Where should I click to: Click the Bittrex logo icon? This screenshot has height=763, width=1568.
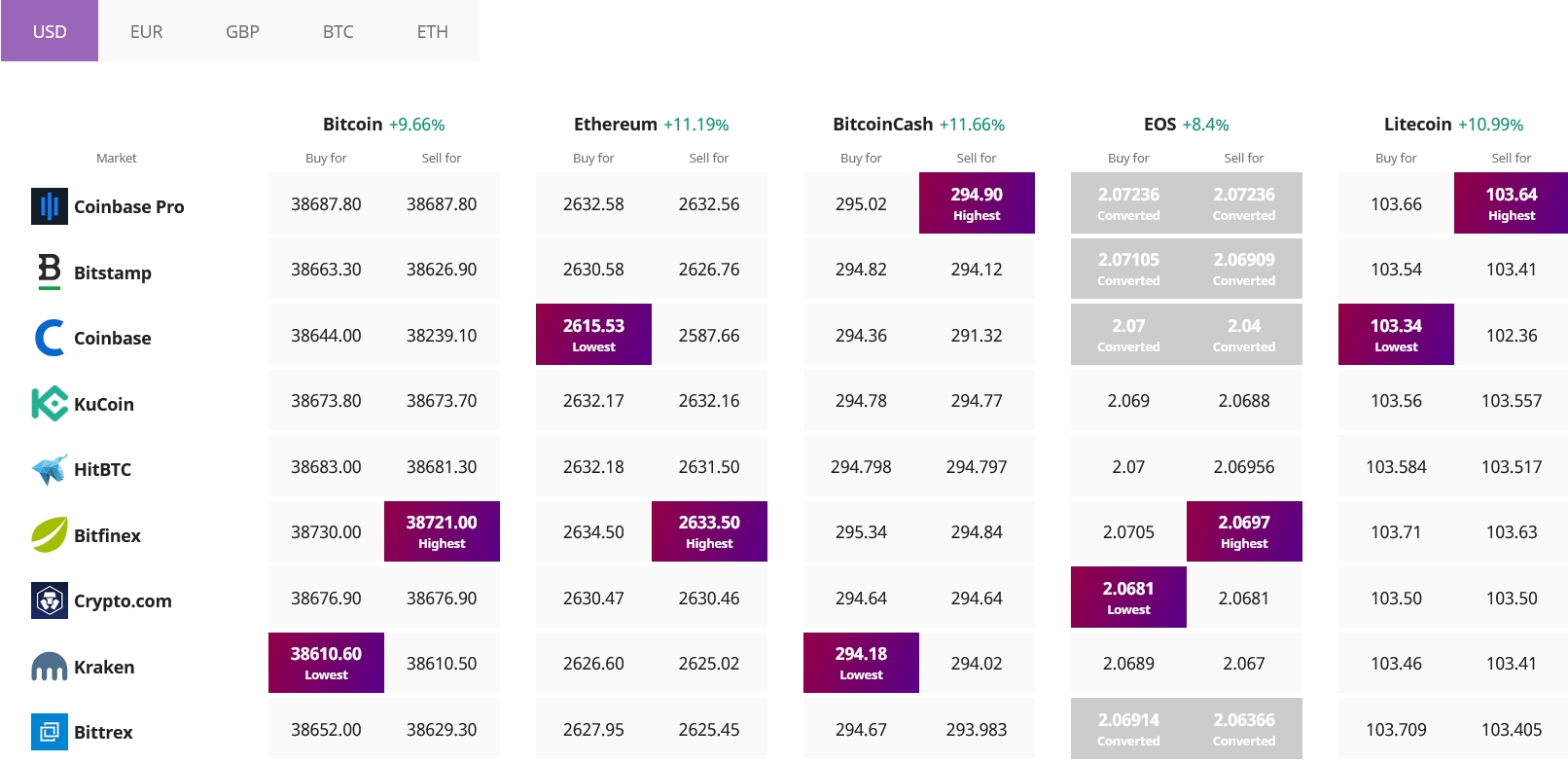pos(50,732)
